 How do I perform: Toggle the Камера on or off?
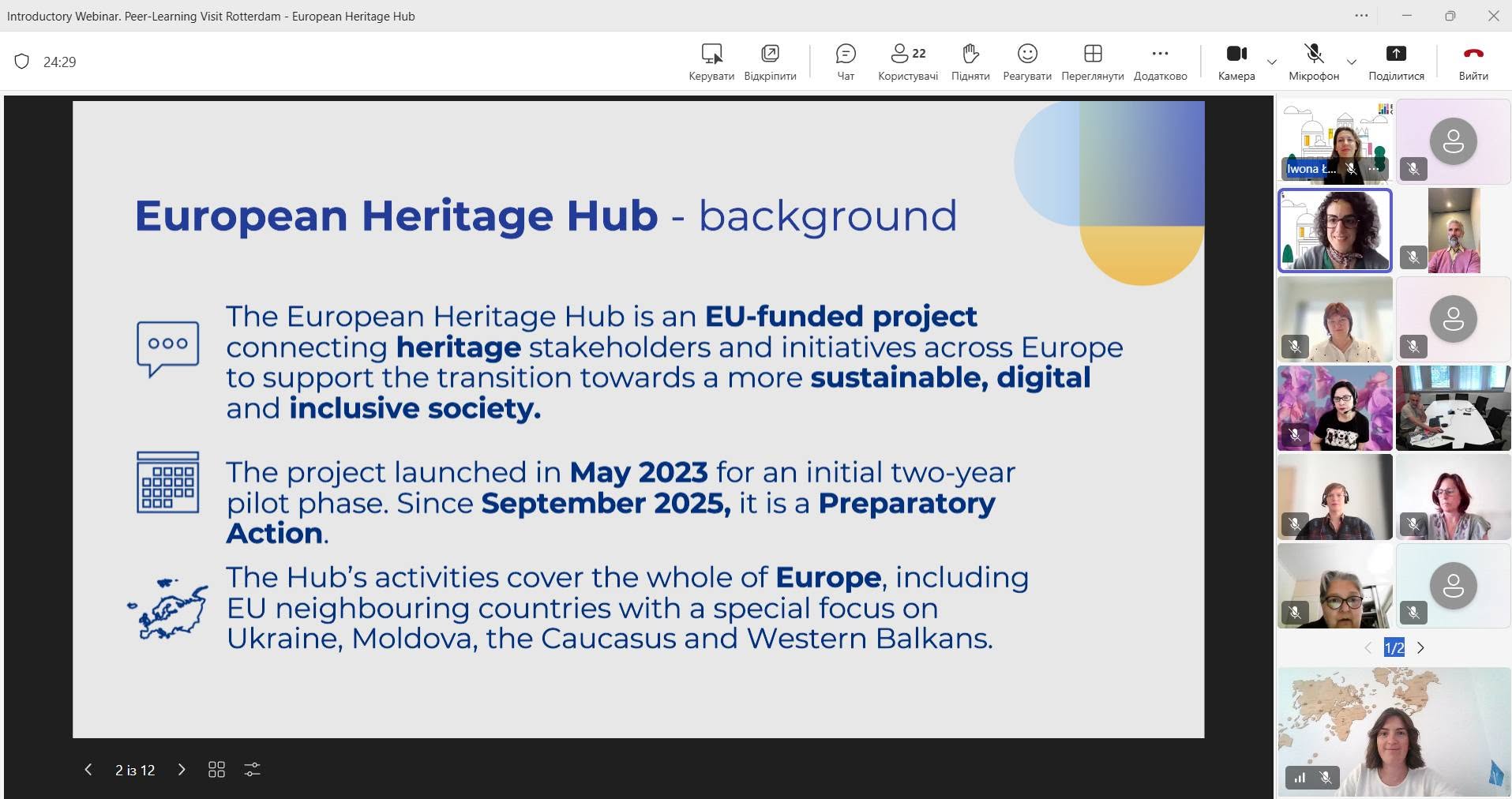1236,62
